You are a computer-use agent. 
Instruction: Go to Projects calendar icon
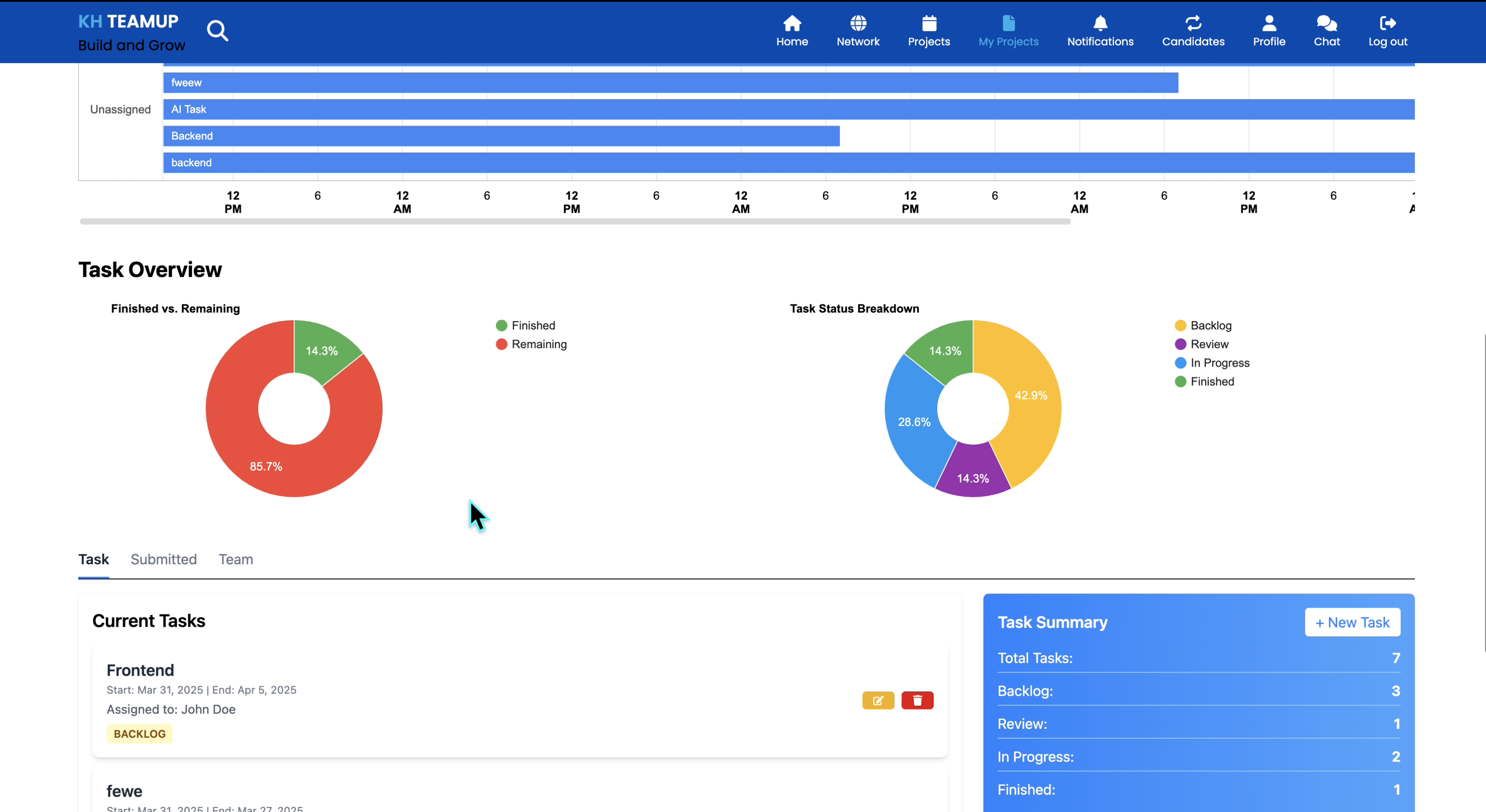click(x=929, y=23)
